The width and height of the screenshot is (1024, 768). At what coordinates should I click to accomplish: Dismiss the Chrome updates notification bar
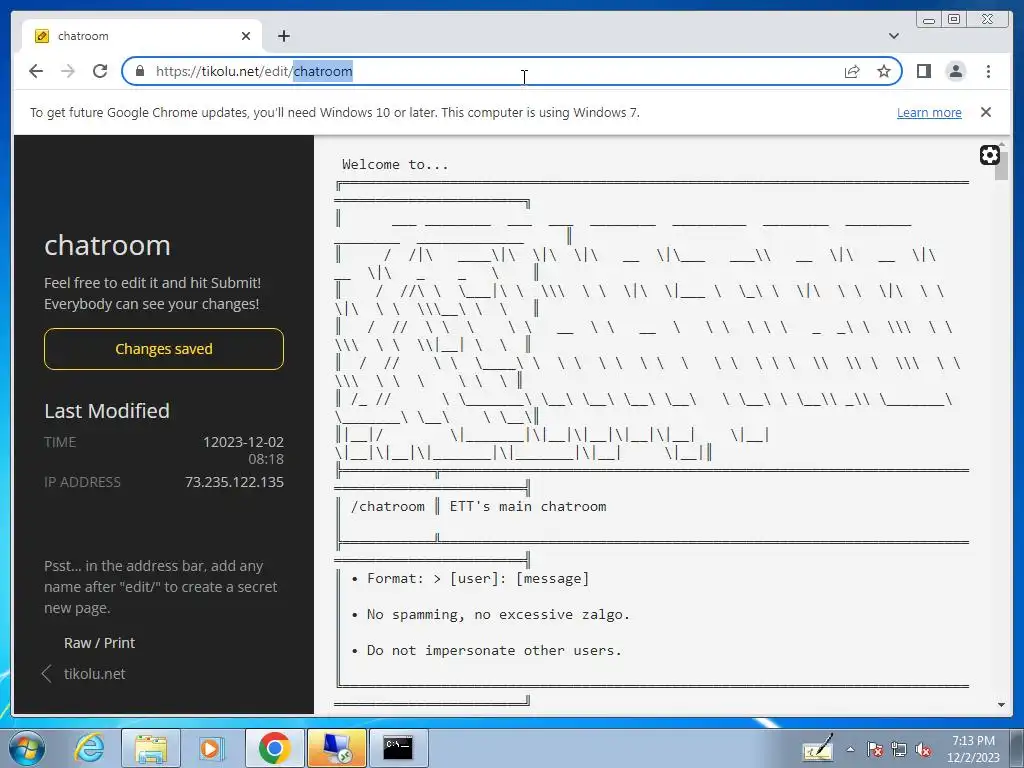[x=986, y=112]
